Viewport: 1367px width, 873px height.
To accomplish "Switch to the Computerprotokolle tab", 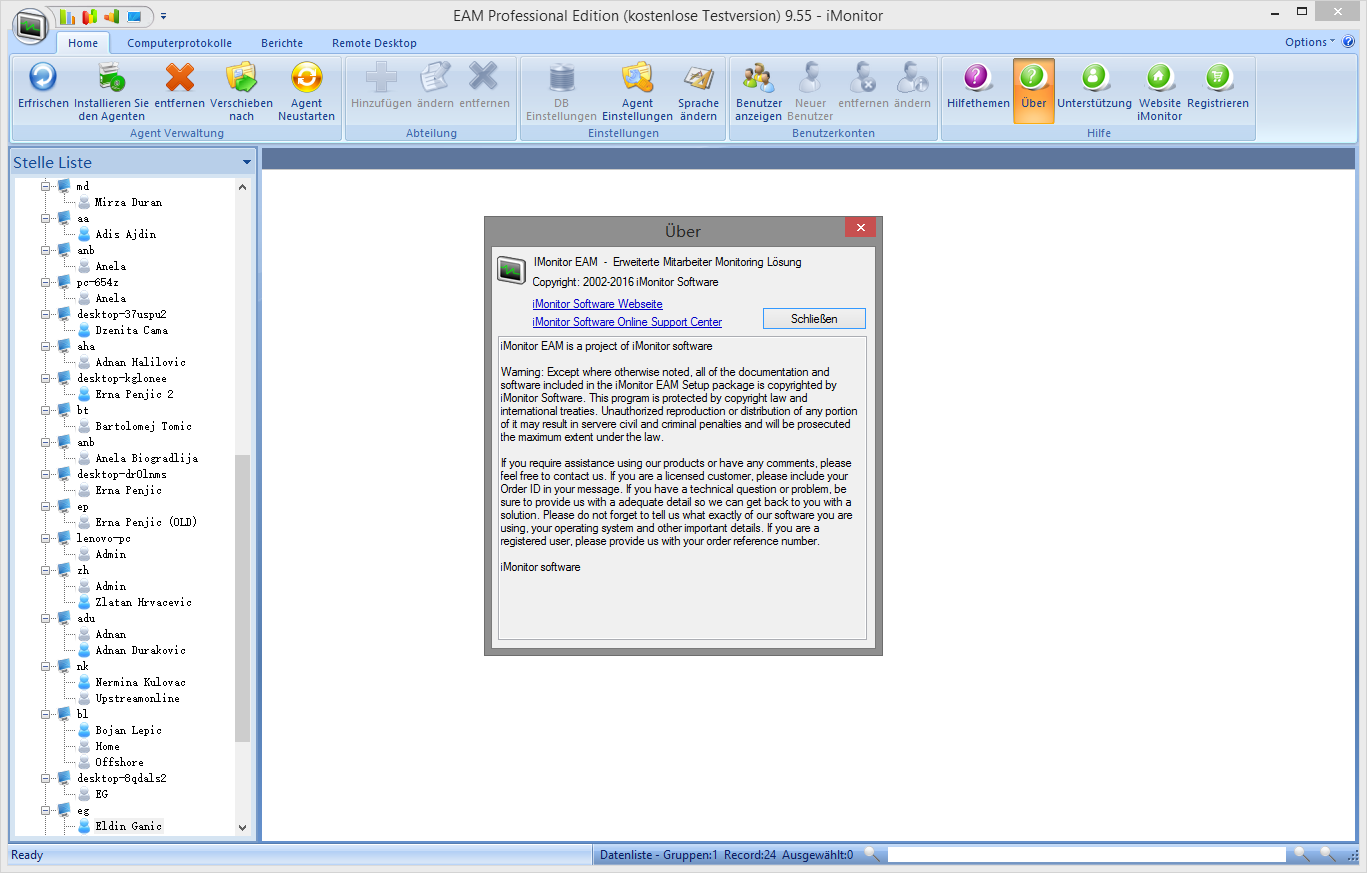I will (179, 43).
